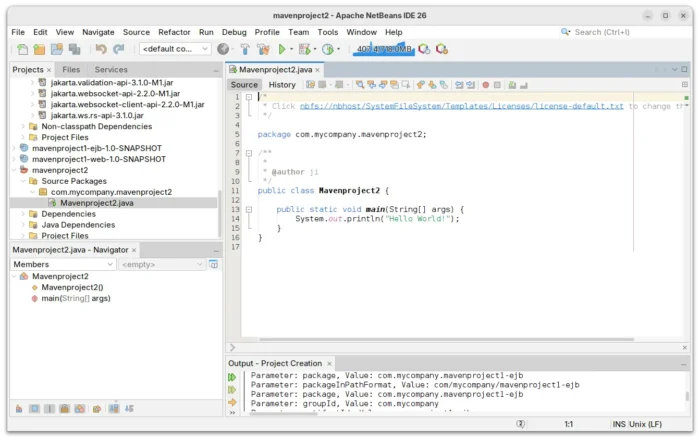
Task: Click the Undo arrow icon
Action: point(101,49)
